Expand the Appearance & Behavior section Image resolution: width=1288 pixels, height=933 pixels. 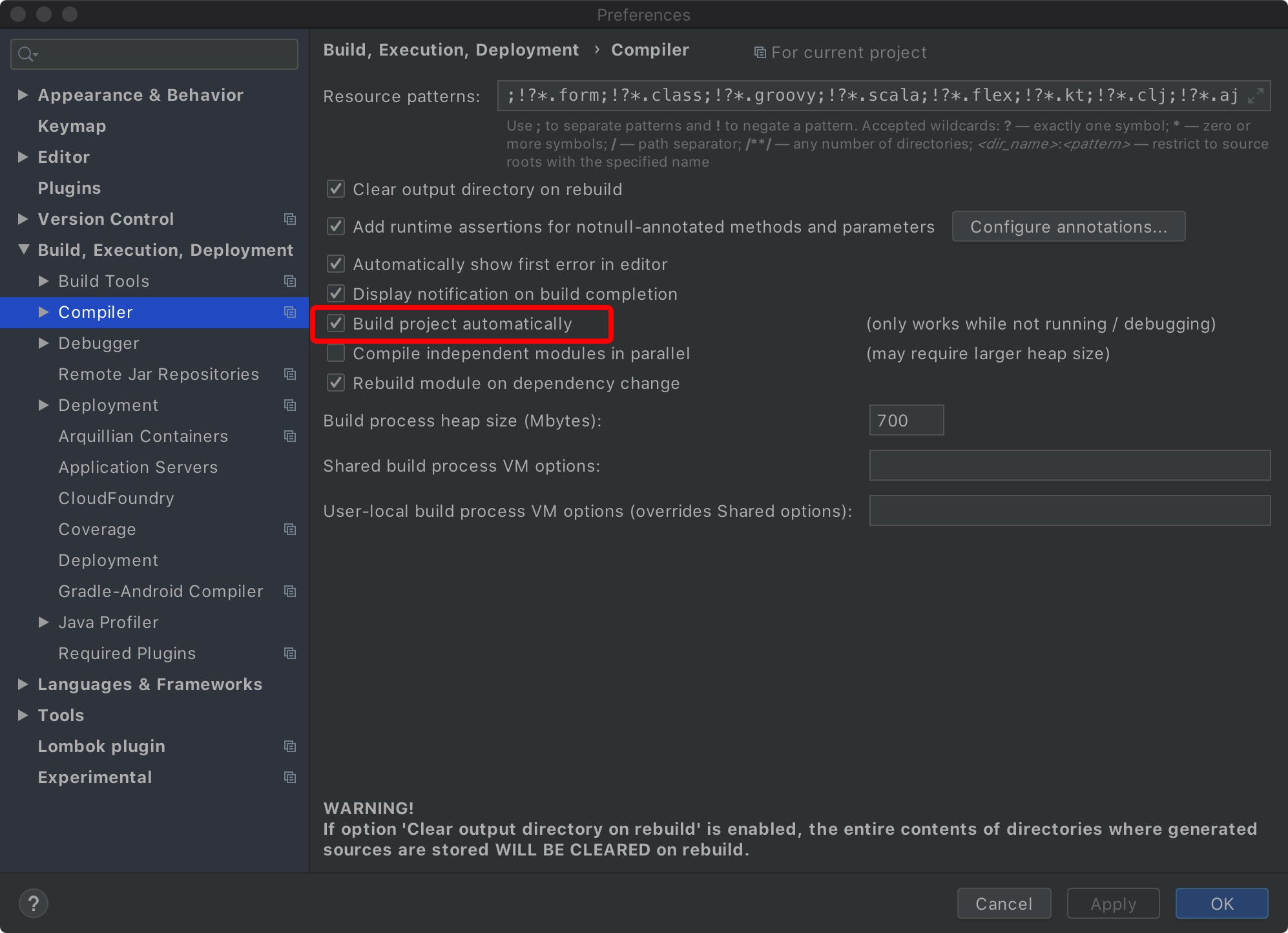(x=23, y=95)
